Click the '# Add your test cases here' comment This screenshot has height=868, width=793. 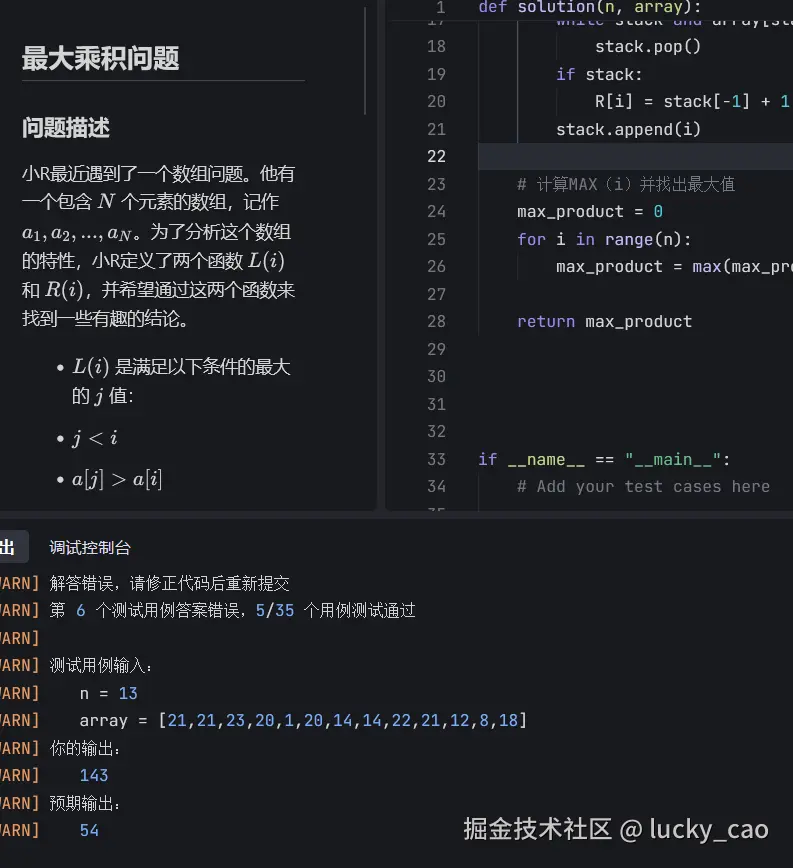click(643, 487)
